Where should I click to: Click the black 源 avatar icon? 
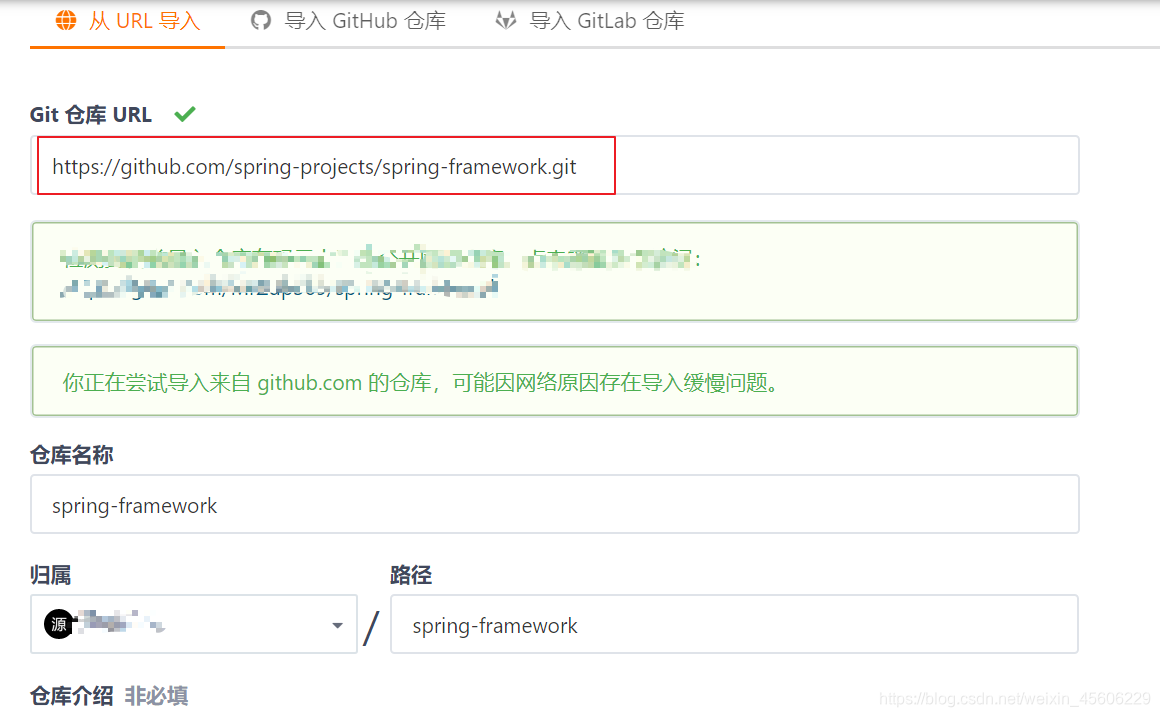tap(59, 625)
